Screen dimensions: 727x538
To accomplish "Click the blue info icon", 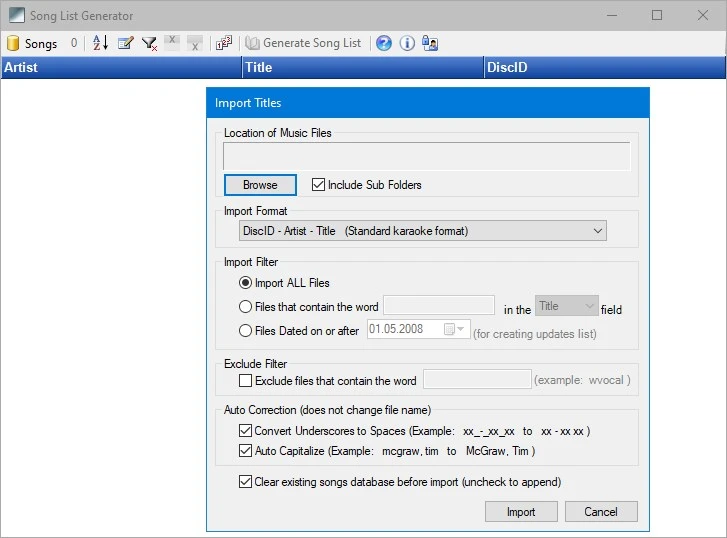I will click(407, 43).
